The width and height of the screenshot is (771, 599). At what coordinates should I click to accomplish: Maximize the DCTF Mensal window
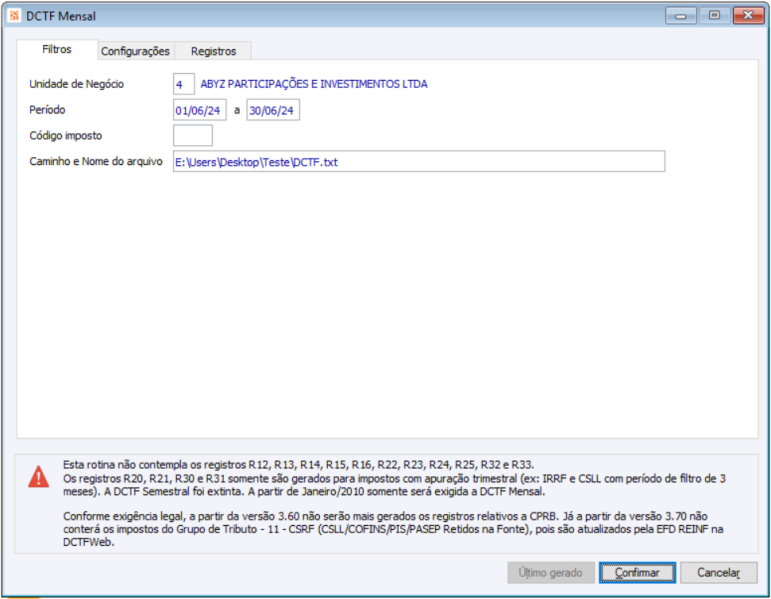tap(714, 16)
